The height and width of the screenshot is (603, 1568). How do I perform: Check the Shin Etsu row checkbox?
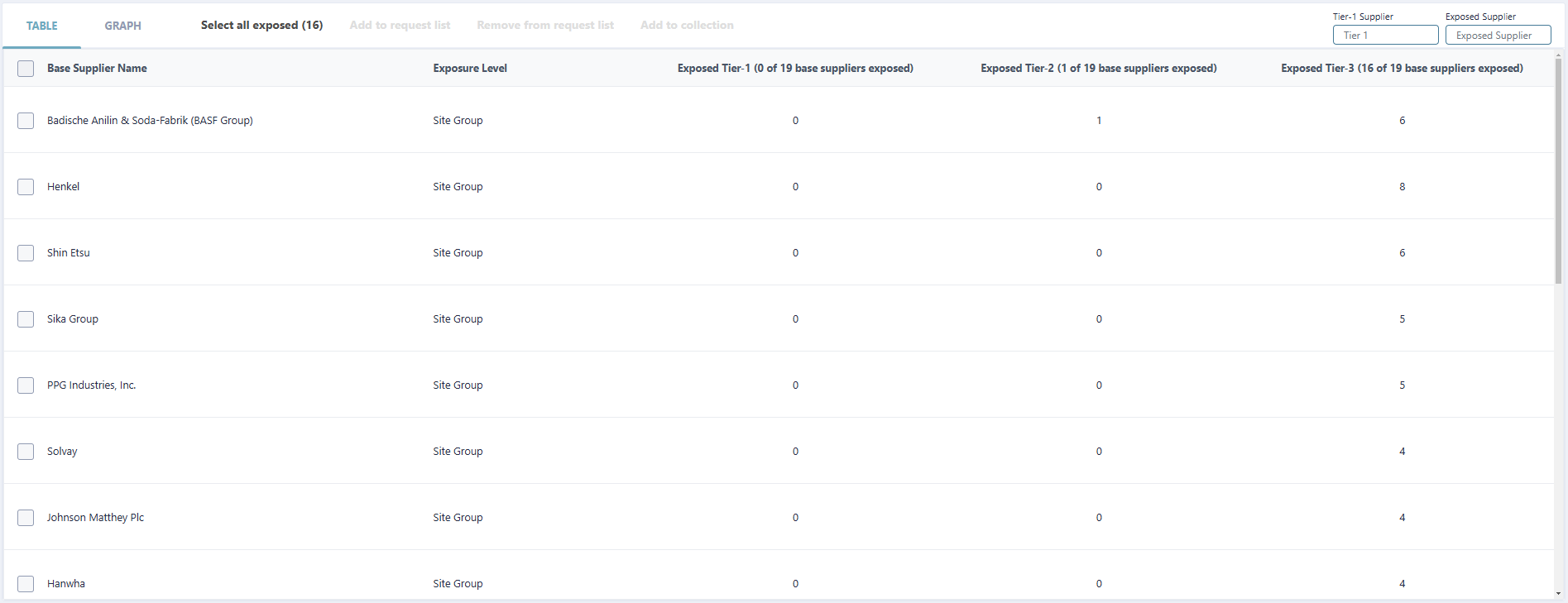[26, 253]
